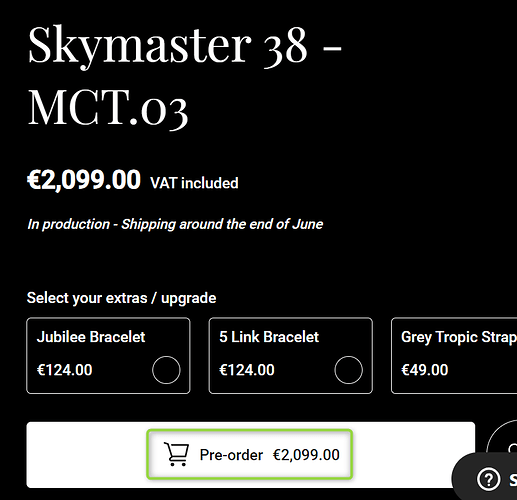
Task: Click the shopping cart icon on Pre-order
Action: (x=176, y=454)
